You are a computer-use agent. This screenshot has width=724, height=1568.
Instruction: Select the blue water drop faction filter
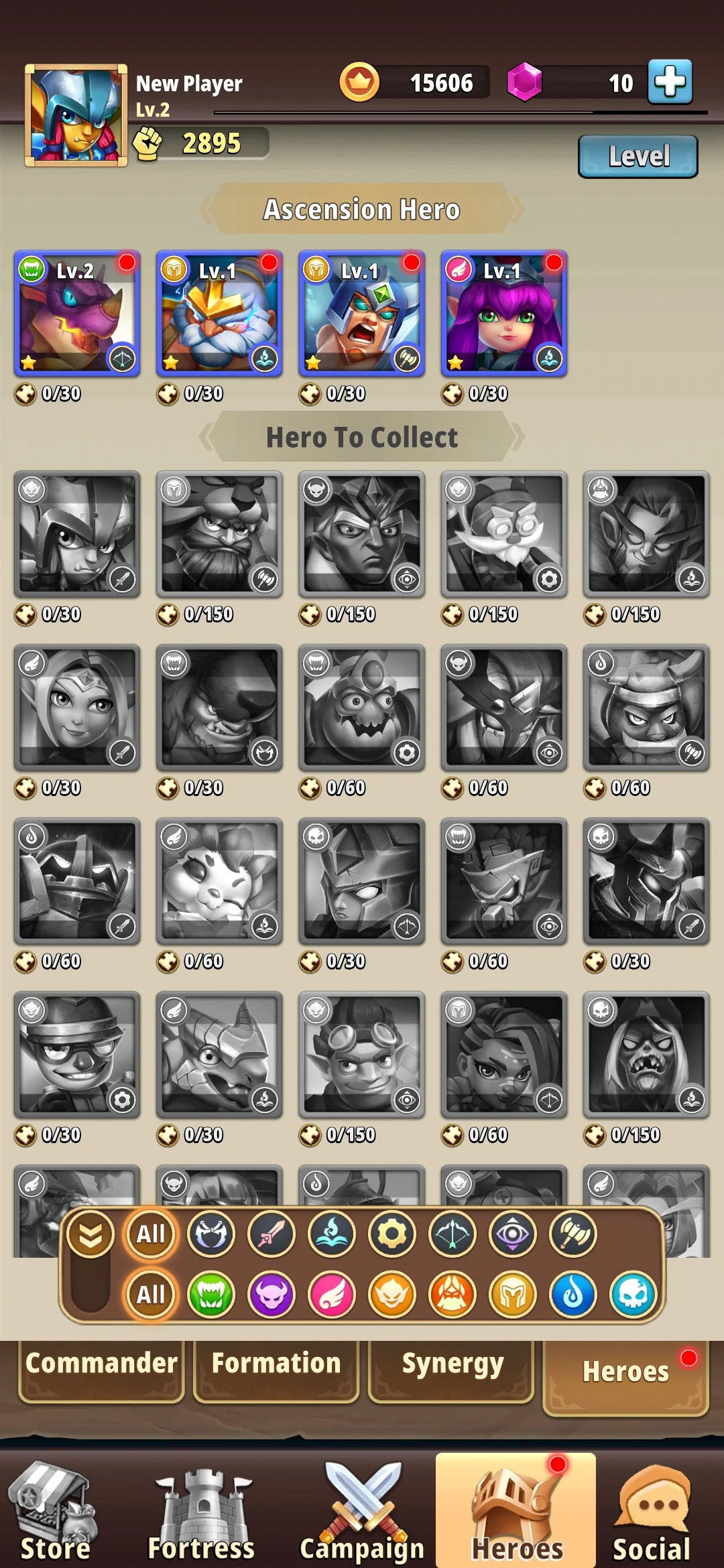(573, 1294)
